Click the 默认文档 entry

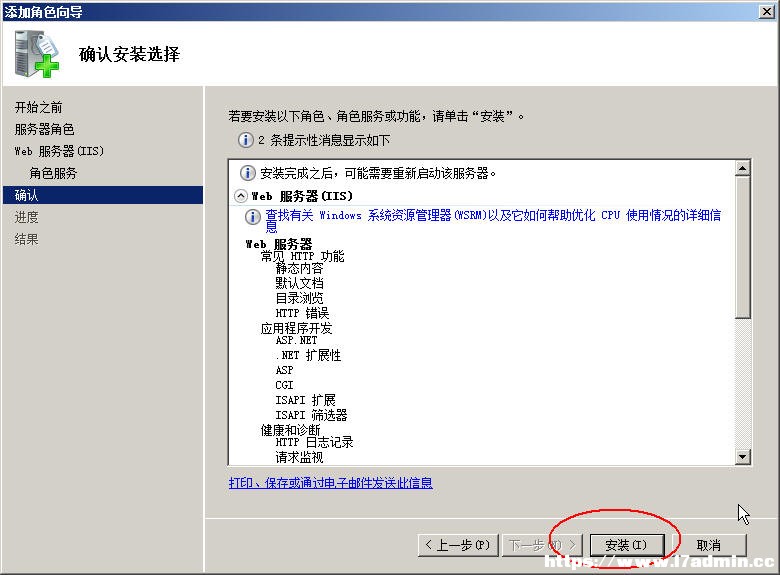point(299,284)
